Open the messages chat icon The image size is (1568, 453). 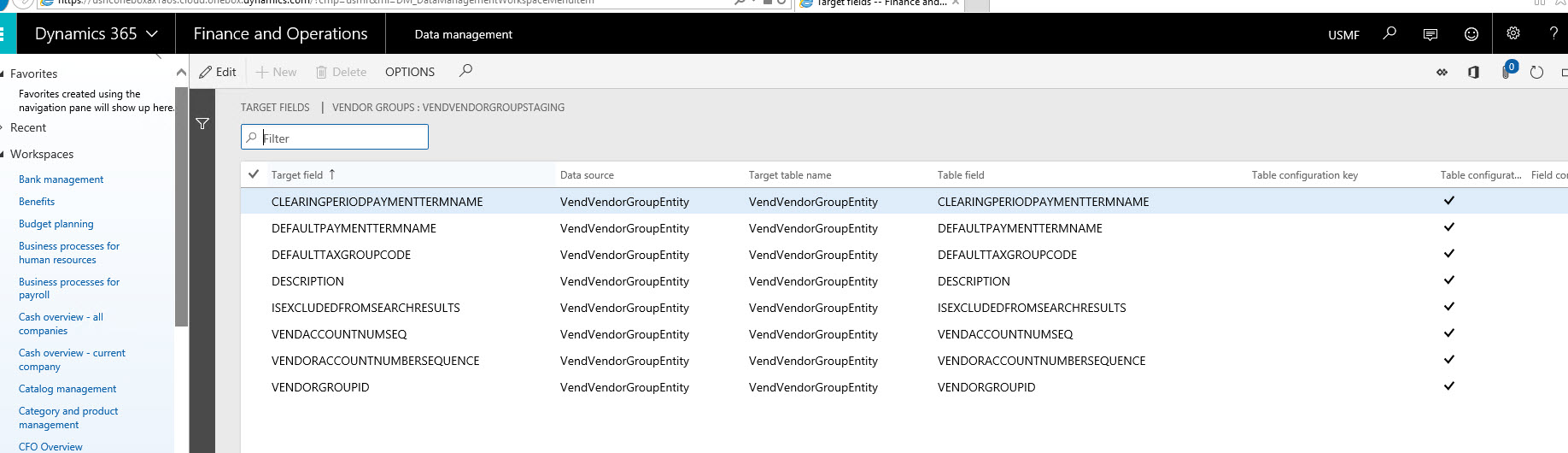(1431, 34)
